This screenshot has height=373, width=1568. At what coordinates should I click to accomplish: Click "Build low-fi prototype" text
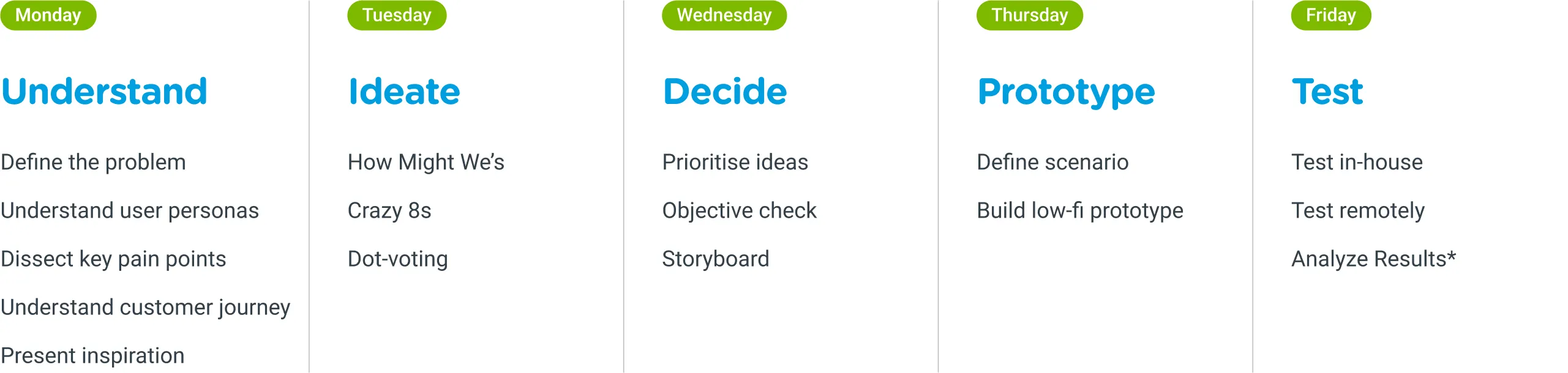[1079, 210]
